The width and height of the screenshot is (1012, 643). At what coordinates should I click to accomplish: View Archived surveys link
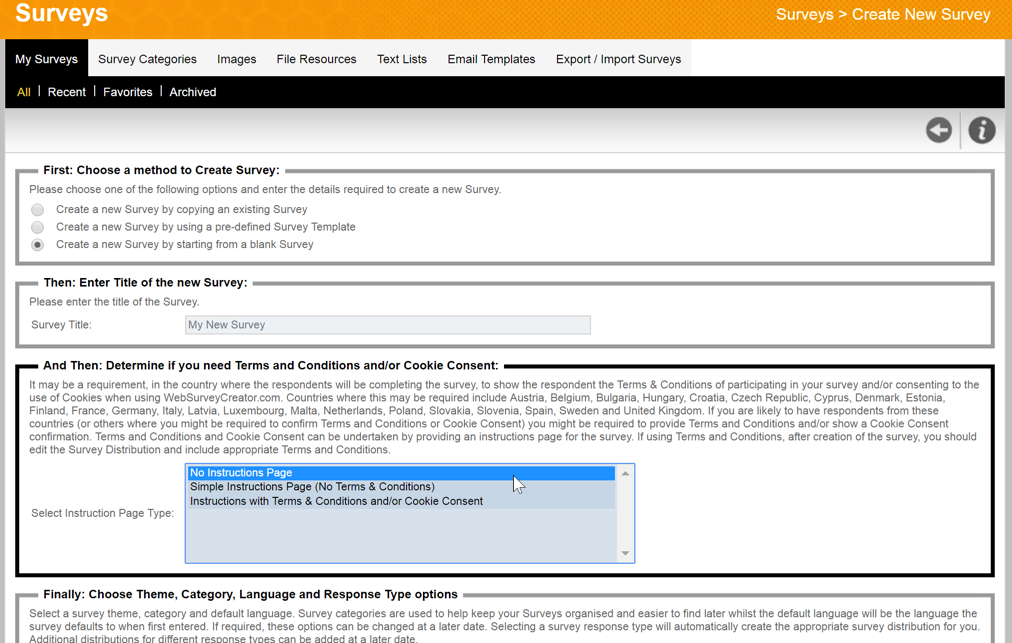click(192, 92)
